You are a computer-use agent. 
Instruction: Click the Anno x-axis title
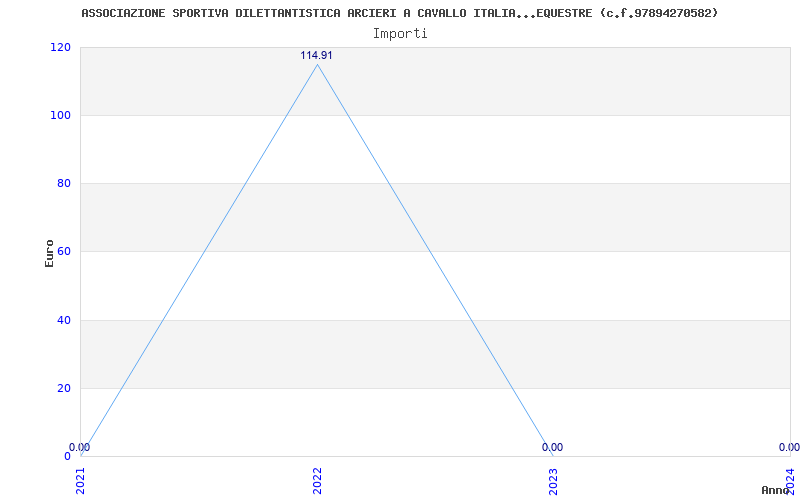coord(775,490)
